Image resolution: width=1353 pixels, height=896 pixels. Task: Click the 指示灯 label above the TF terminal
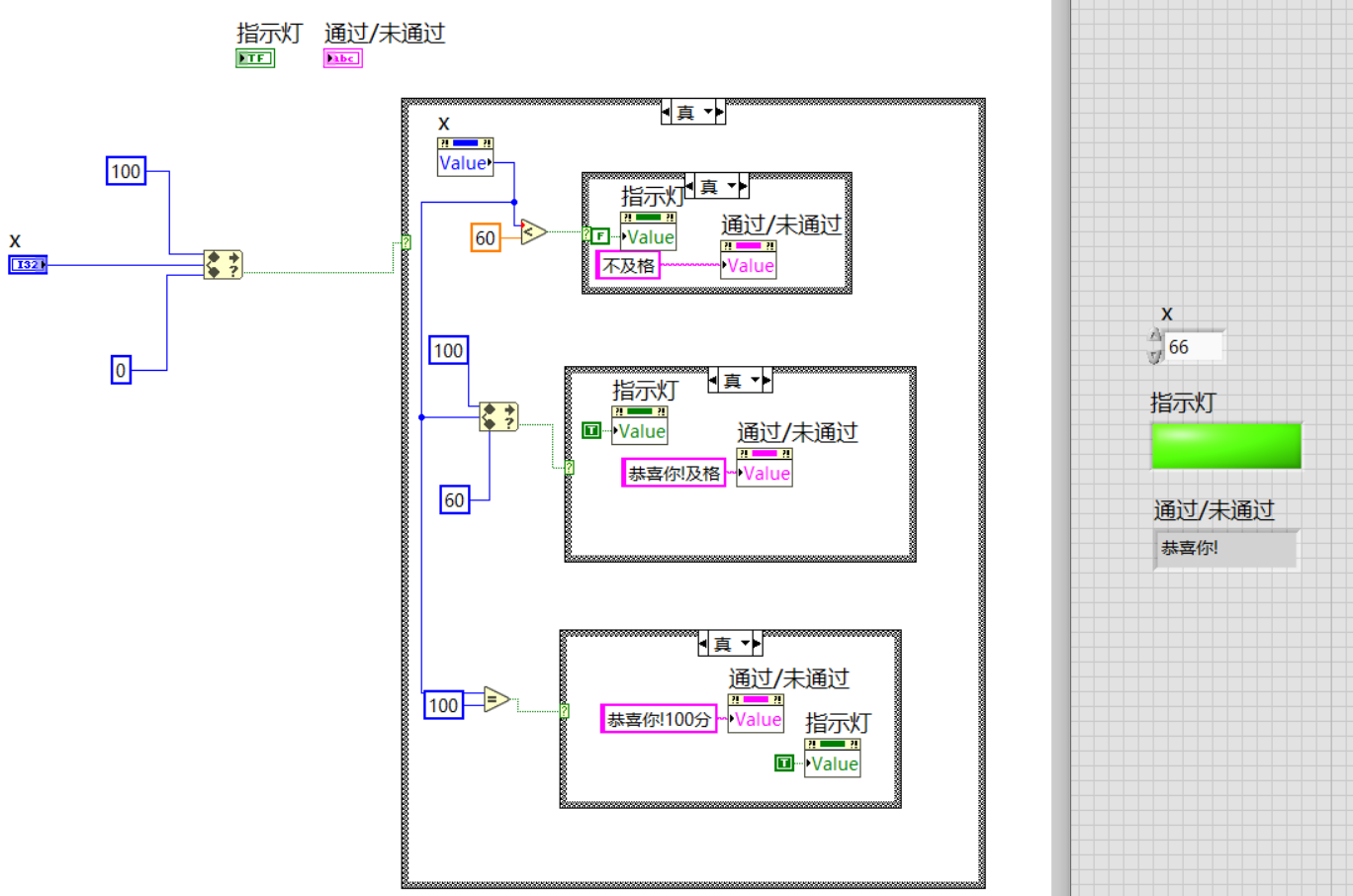[269, 33]
